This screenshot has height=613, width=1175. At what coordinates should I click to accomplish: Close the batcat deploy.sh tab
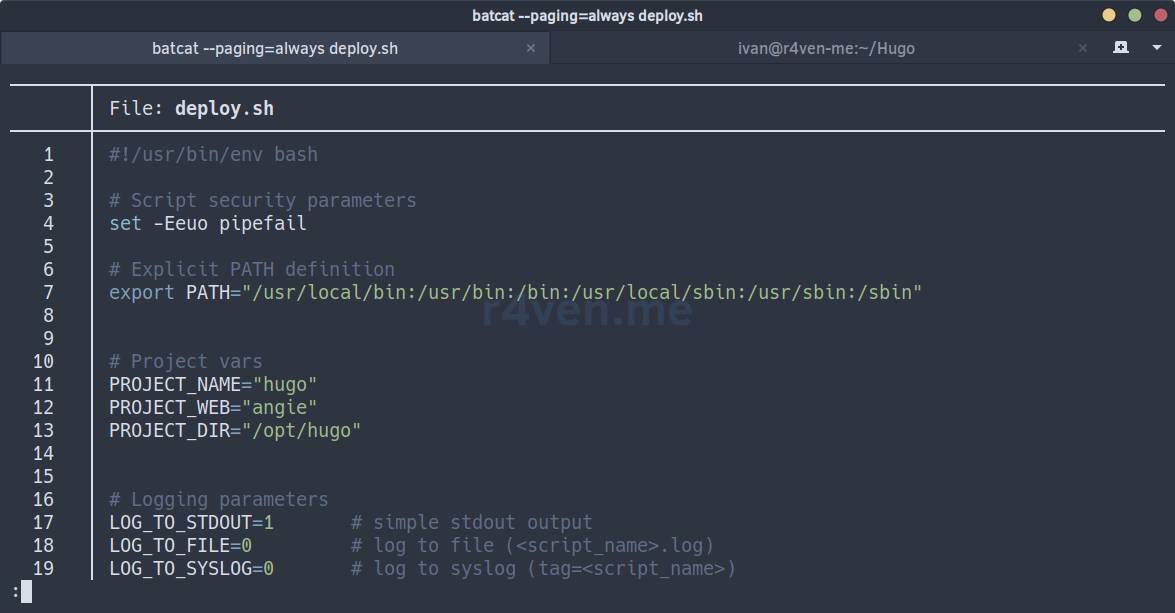click(531, 48)
